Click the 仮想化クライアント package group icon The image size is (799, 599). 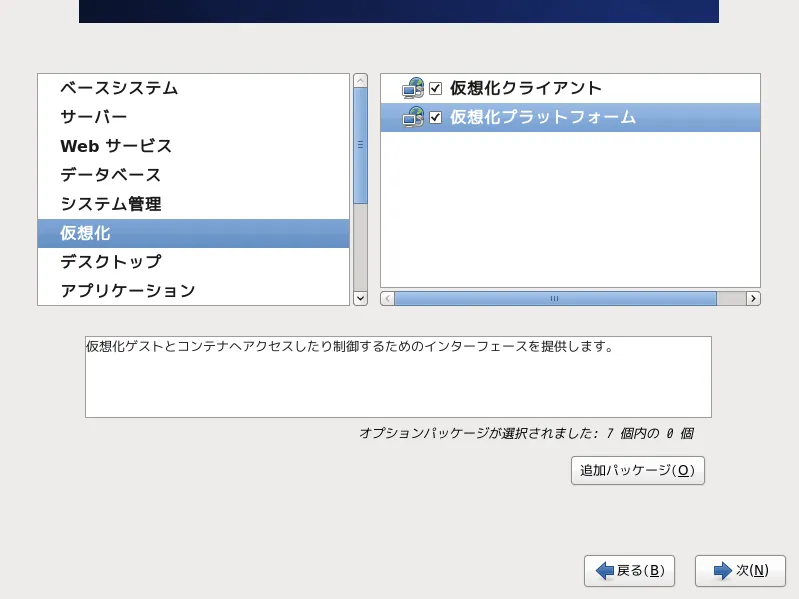(413, 88)
